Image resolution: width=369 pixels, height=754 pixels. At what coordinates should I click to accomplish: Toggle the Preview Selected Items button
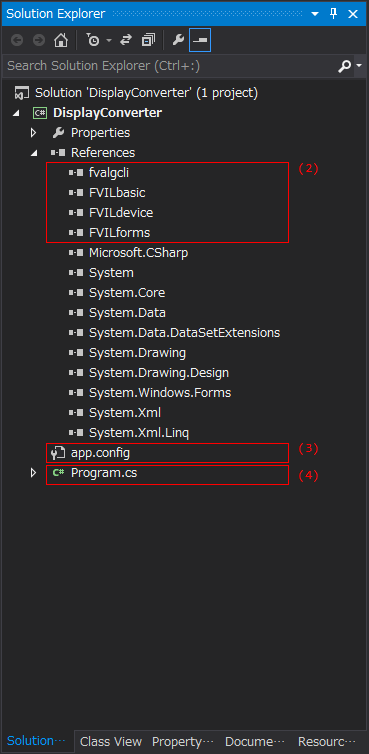[x=200, y=40]
